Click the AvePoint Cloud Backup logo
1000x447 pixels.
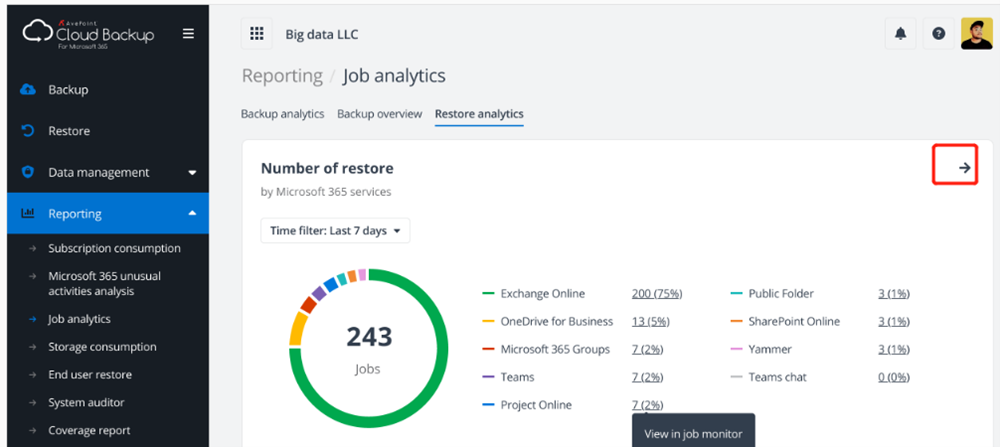(x=88, y=34)
